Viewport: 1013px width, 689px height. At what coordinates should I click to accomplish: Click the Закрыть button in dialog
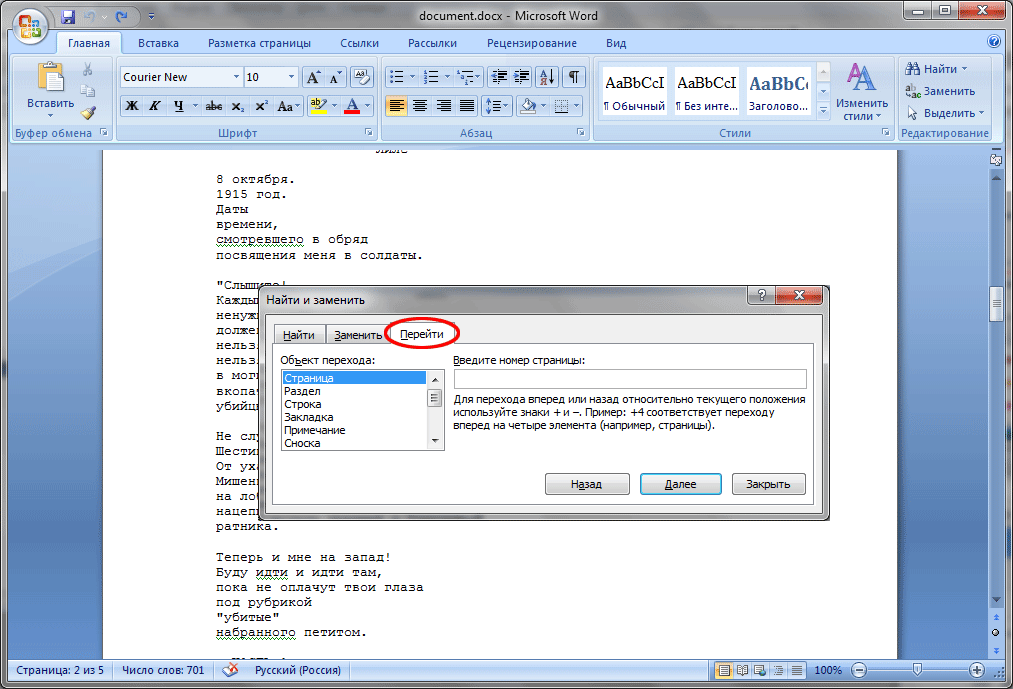tap(768, 484)
